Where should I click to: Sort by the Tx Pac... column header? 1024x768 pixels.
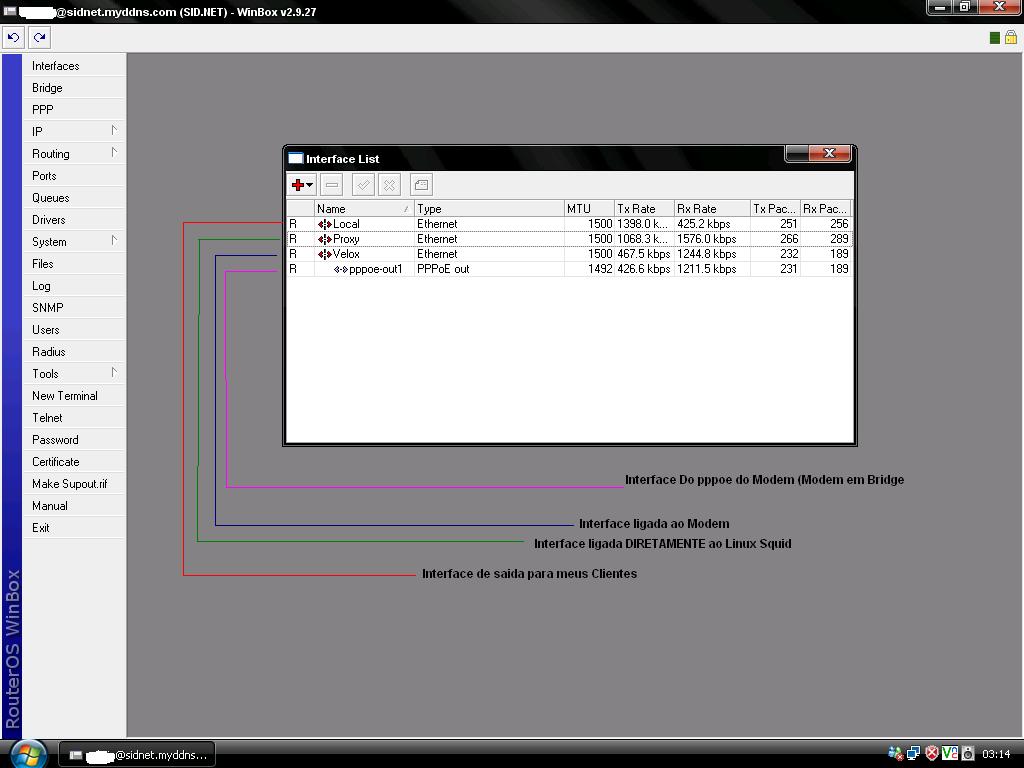[x=775, y=209]
